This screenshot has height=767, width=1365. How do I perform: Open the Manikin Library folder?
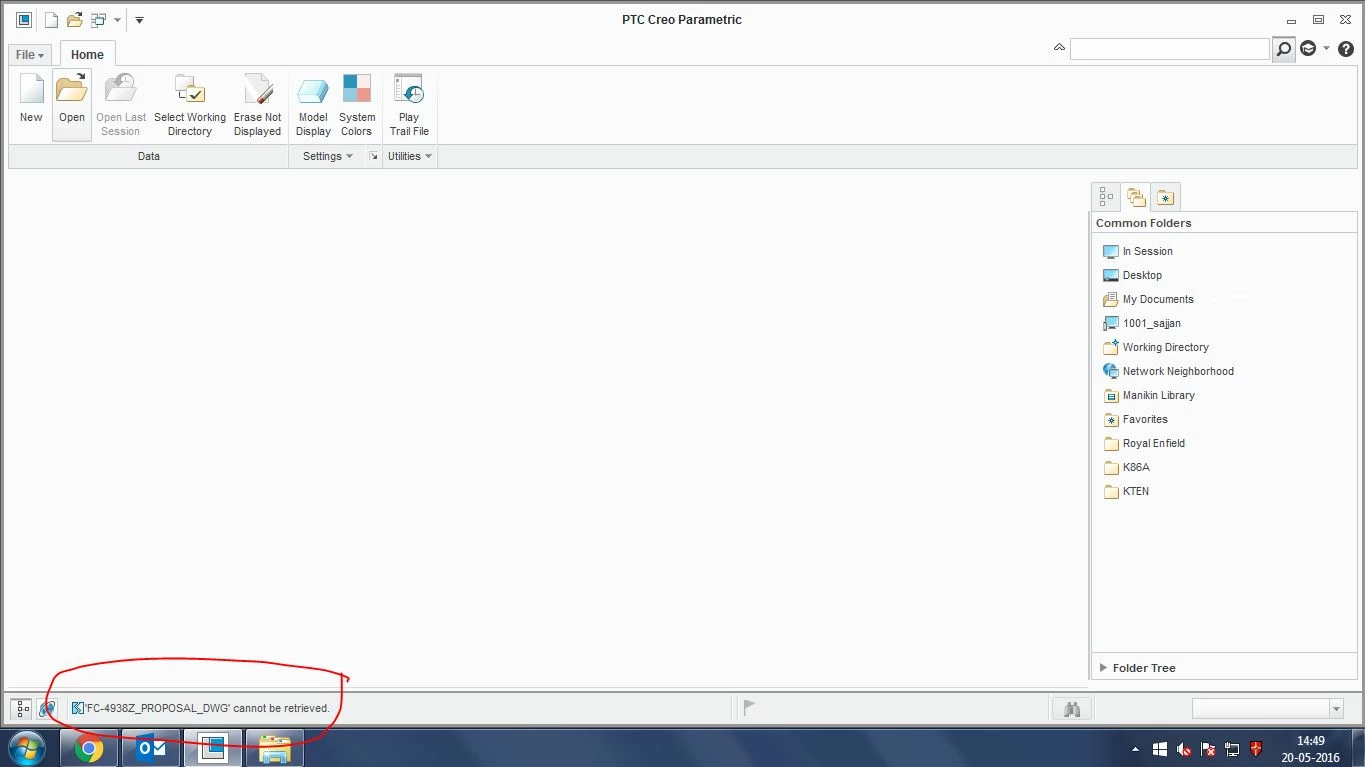[x=1148, y=395]
